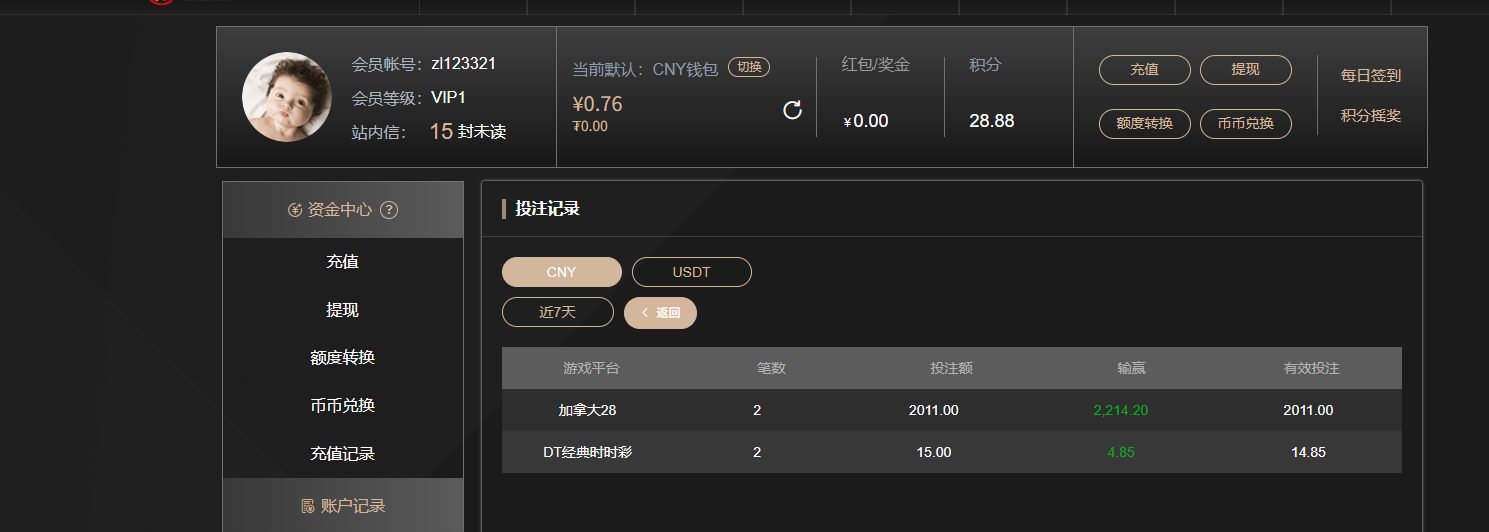Refresh the CNY wallet balance
The height and width of the screenshot is (532, 1489).
pyautogui.click(x=792, y=110)
